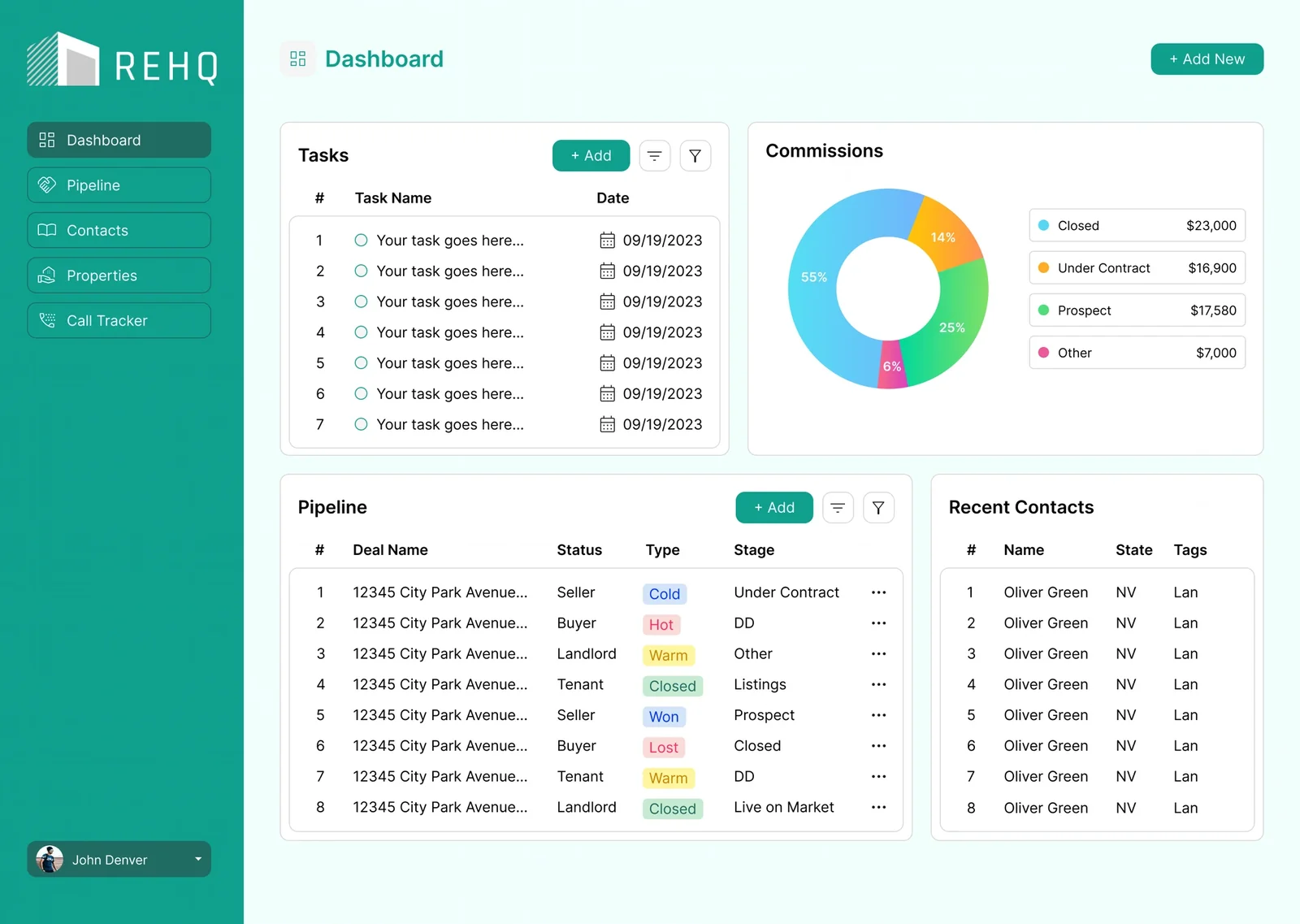Viewport: 1300px width, 924px height.
Task: Click the 55% segment of the donut chart
Action: (814, 277)
